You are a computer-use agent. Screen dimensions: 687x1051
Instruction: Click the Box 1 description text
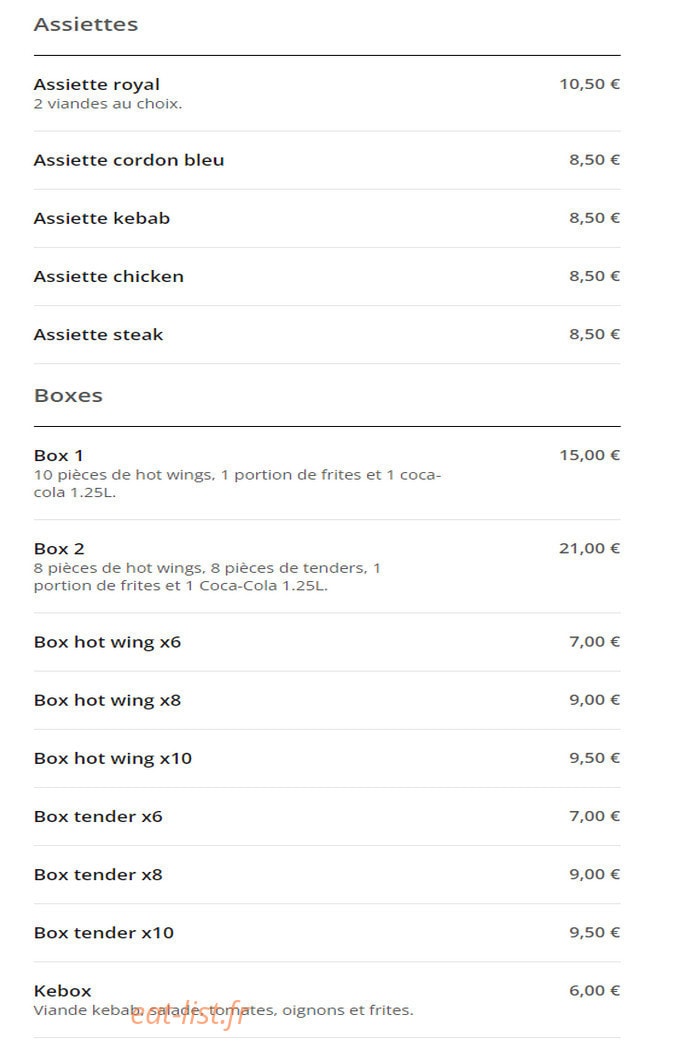click(x=237, y=484)
